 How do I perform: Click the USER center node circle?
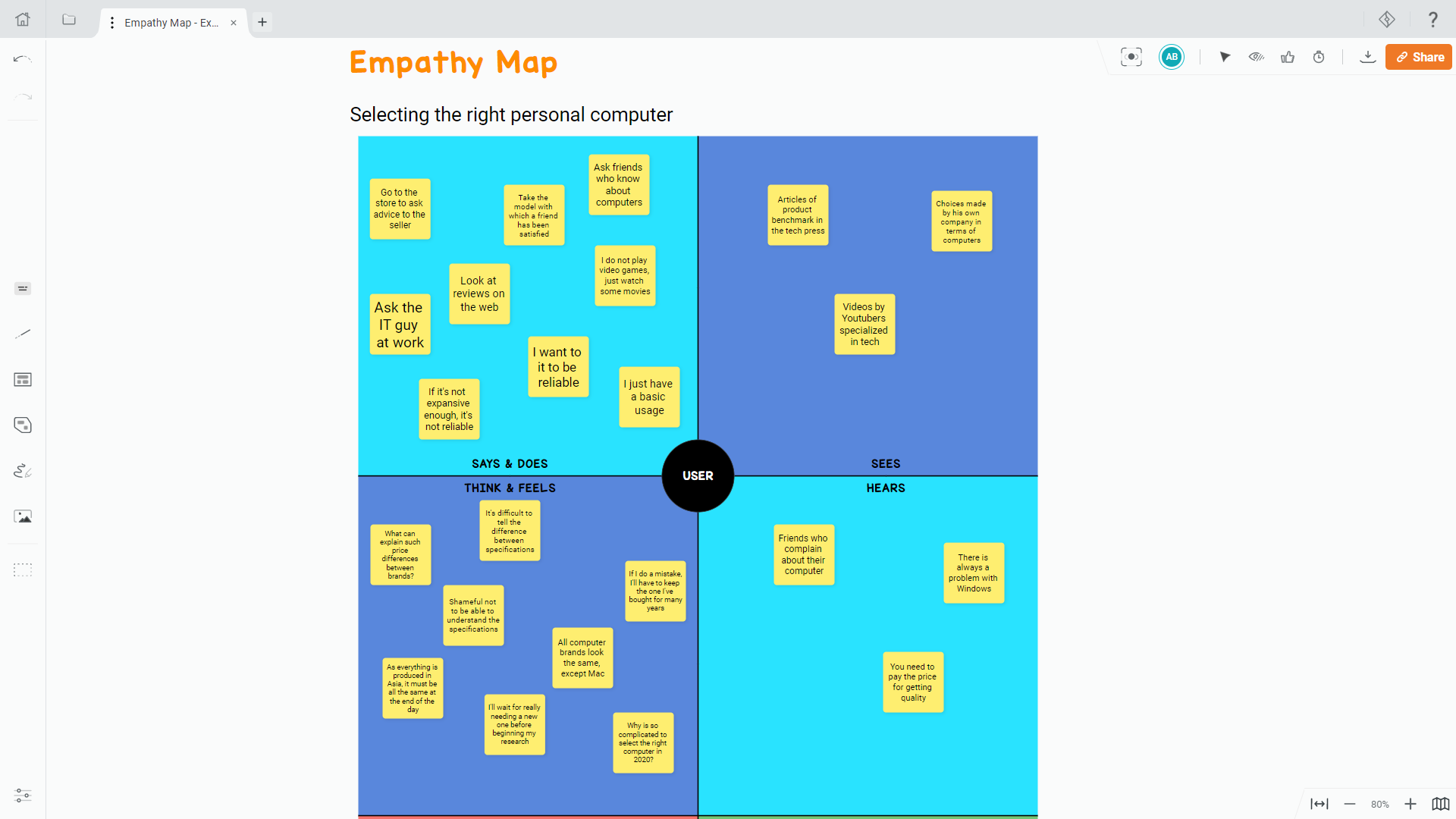click(698, 475)
